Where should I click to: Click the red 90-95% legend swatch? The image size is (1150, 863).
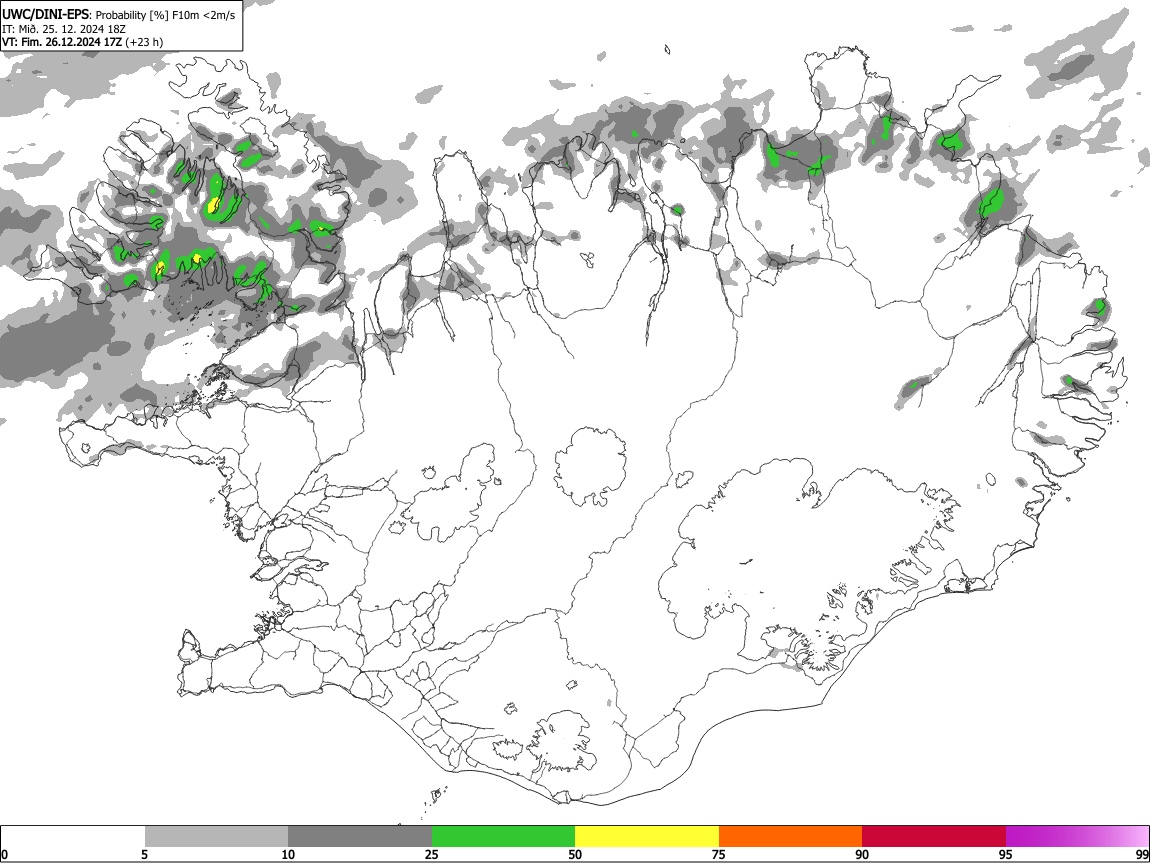(934, 837)
